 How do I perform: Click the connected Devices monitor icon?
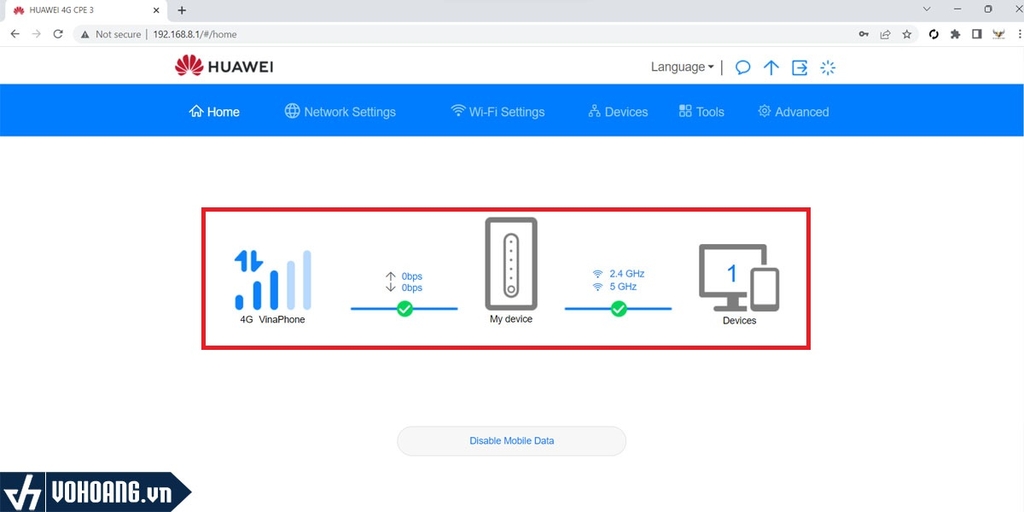[x=739, y=278]
